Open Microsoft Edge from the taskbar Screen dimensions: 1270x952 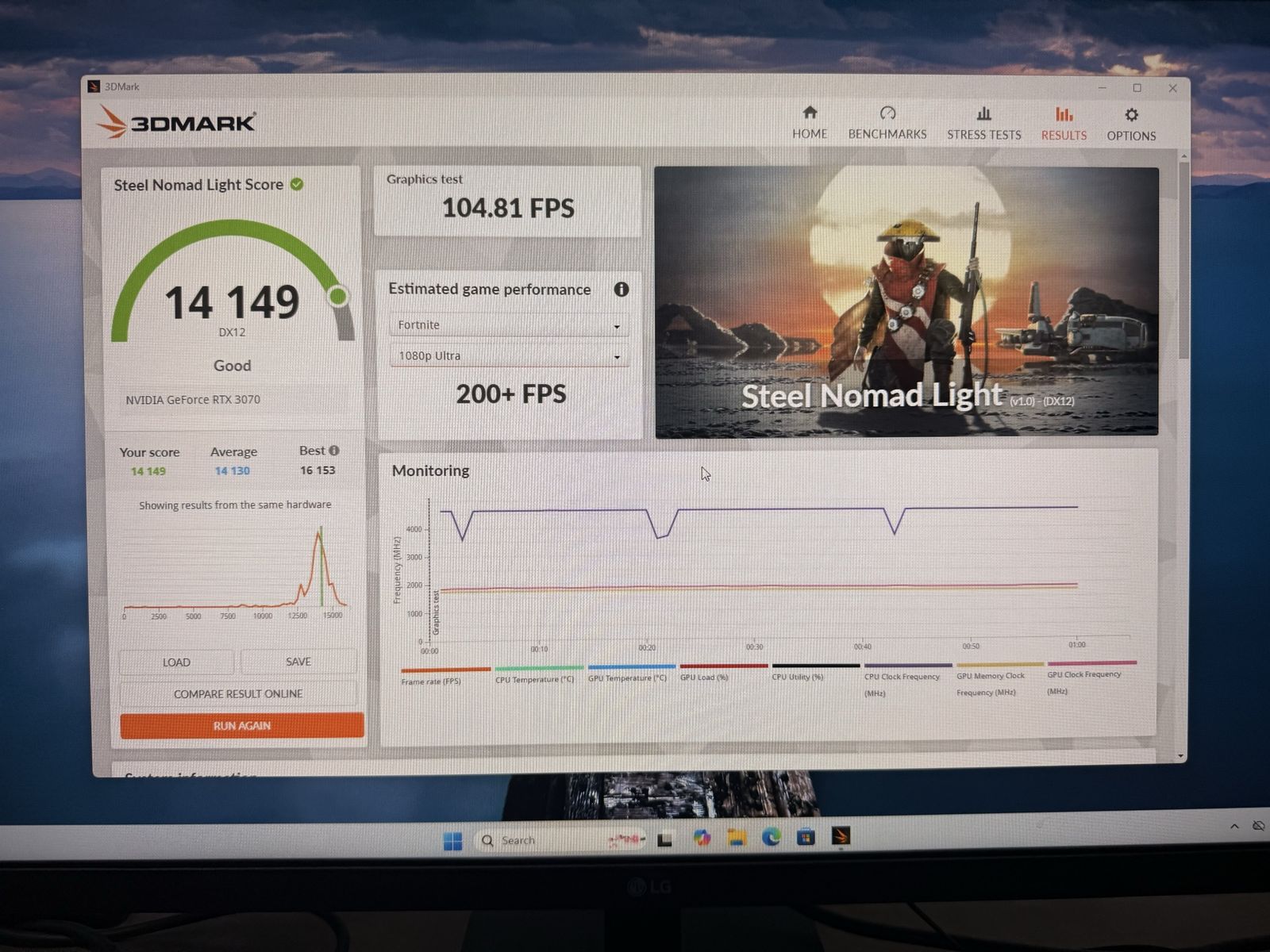tap(771, 837)
